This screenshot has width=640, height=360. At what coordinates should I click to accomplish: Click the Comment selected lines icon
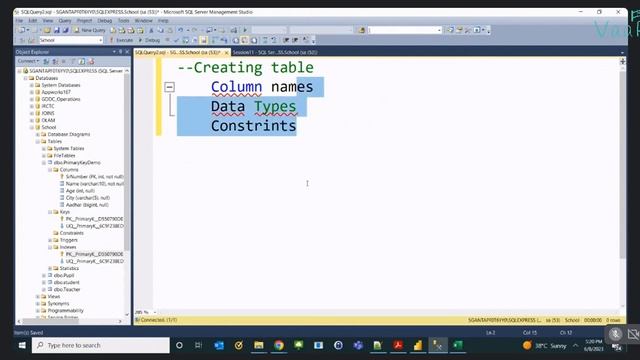(x=264, y=40)
